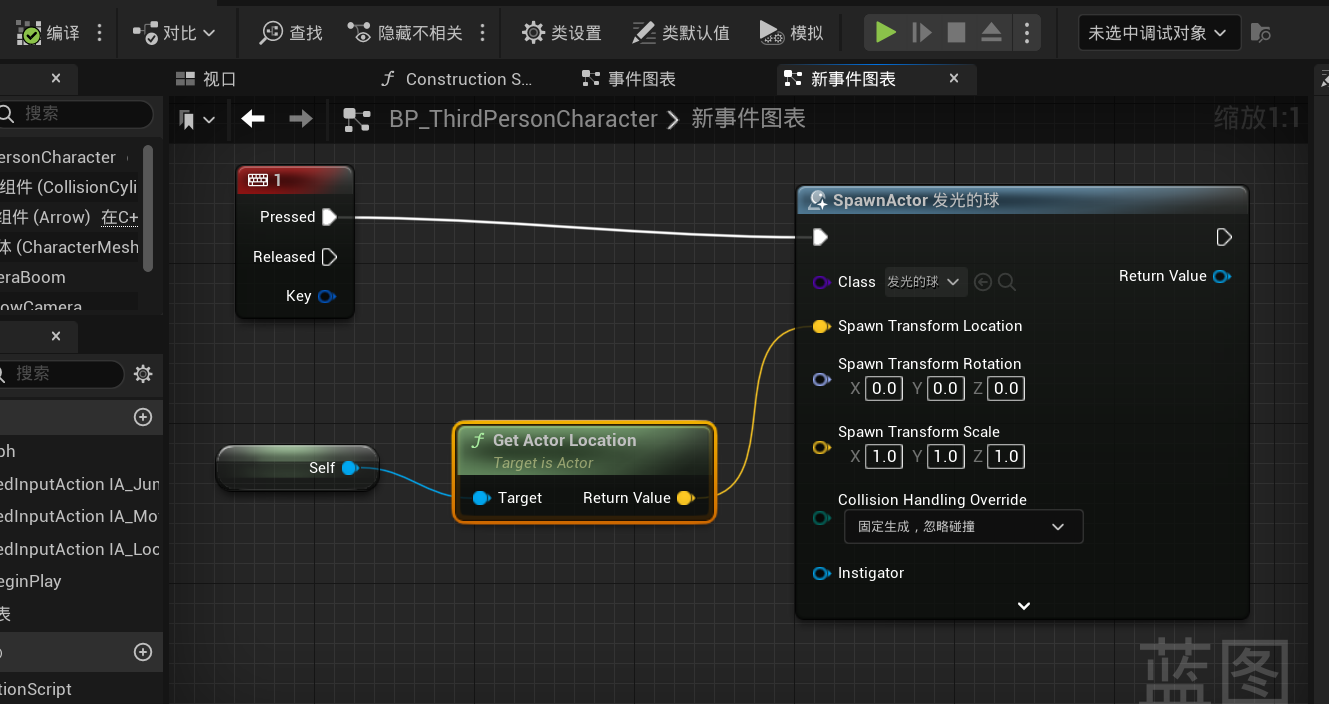Click the Skip/Advance frame button

[921, 33]
